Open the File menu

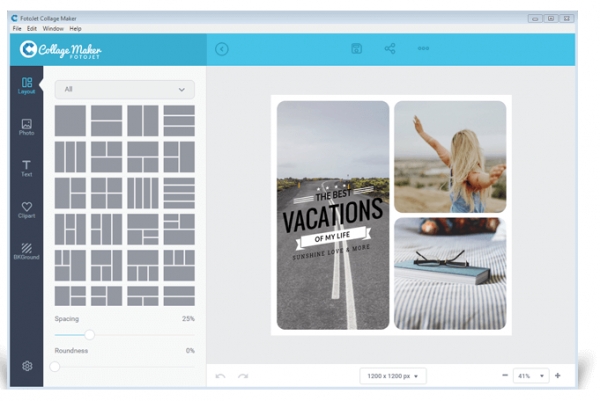[x=17, y=28]
